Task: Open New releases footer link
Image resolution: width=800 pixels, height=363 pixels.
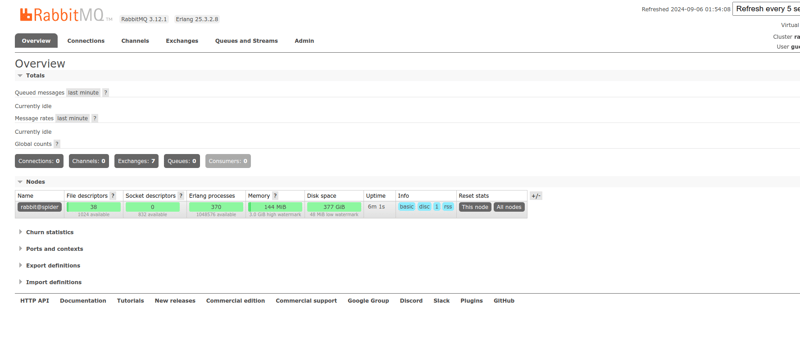Action: [175, 301]
